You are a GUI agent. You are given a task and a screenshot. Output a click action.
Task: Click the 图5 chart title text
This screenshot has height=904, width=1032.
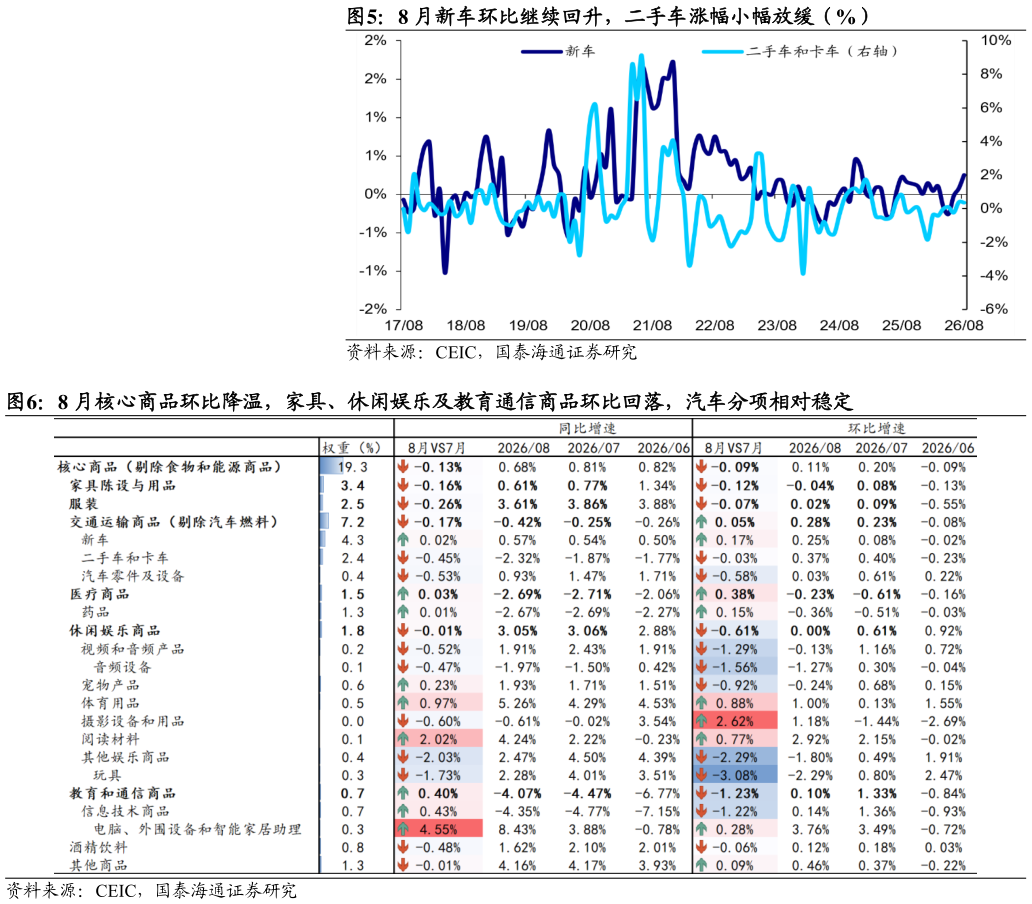[x=607, y=16]
